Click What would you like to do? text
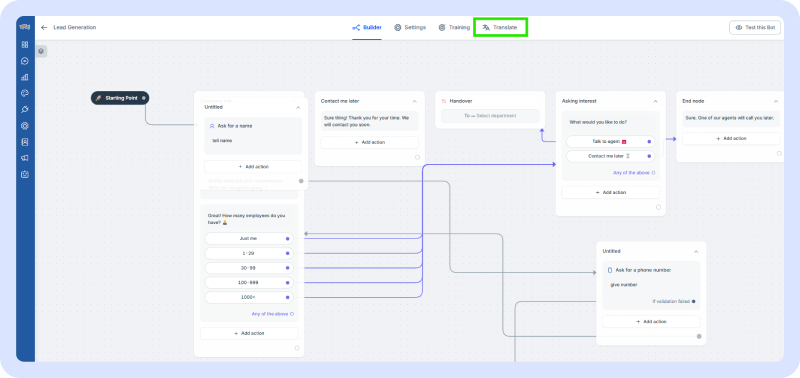 tap(598, 122)
